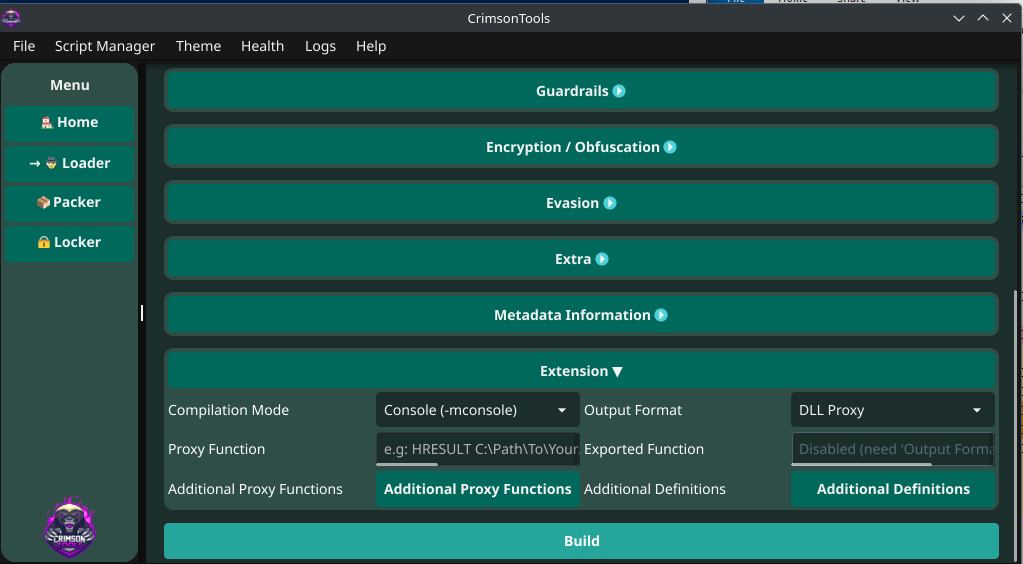Expand the Encryption / Obfuscation section
Screen dimensions: 1023x564
click(x=581, y=147)
